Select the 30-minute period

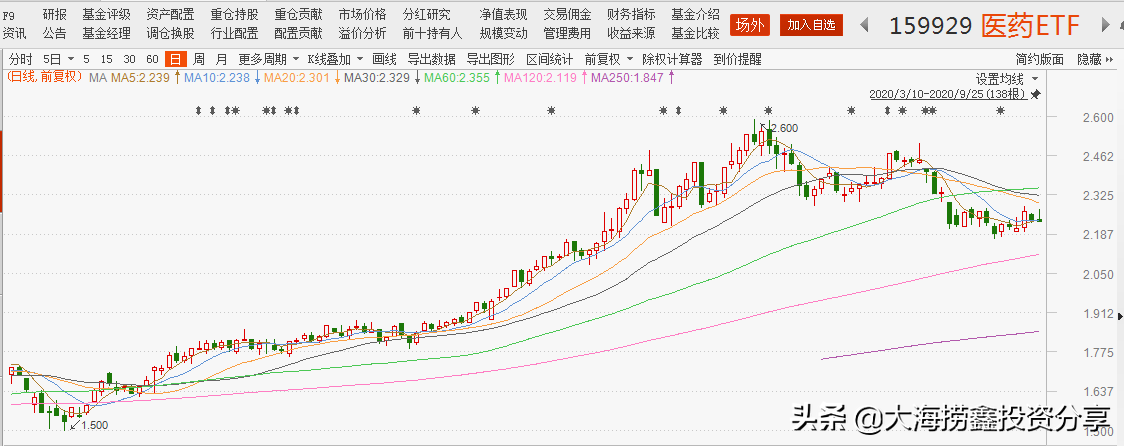tap(129, 59)
